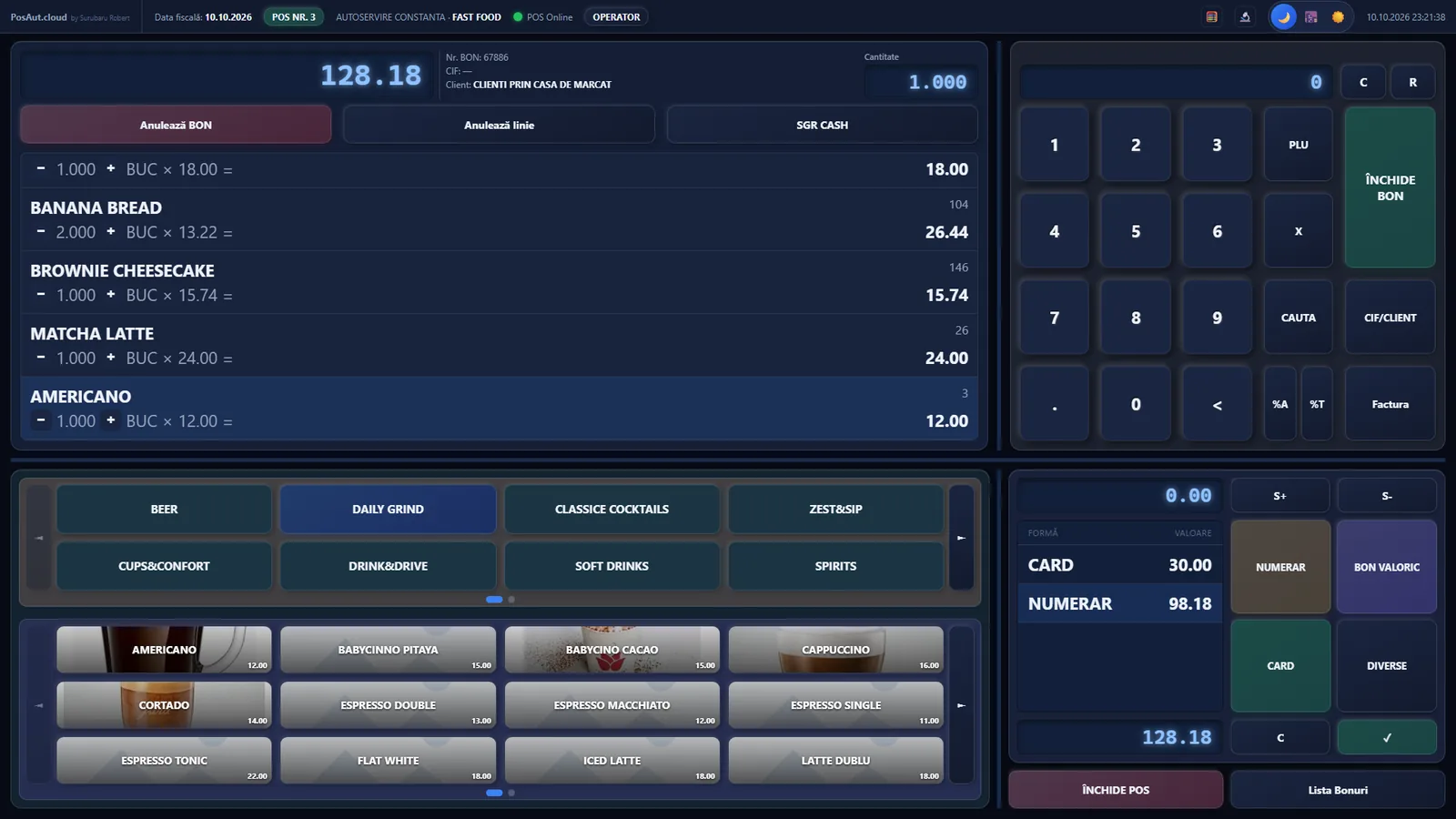1456x819 pixels.
Task: Click the microscope icon in top bar
Action: 1245,17
